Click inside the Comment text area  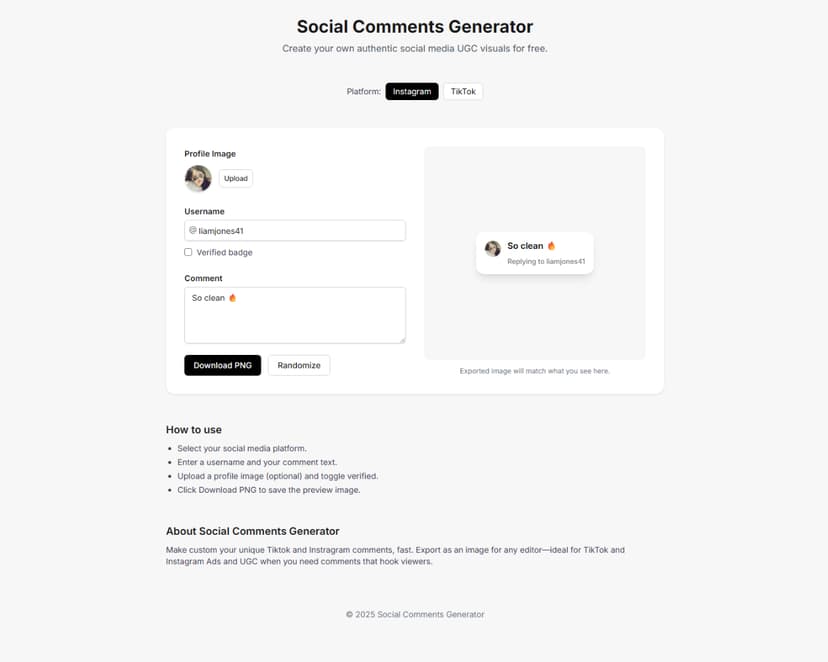(294, 315)
